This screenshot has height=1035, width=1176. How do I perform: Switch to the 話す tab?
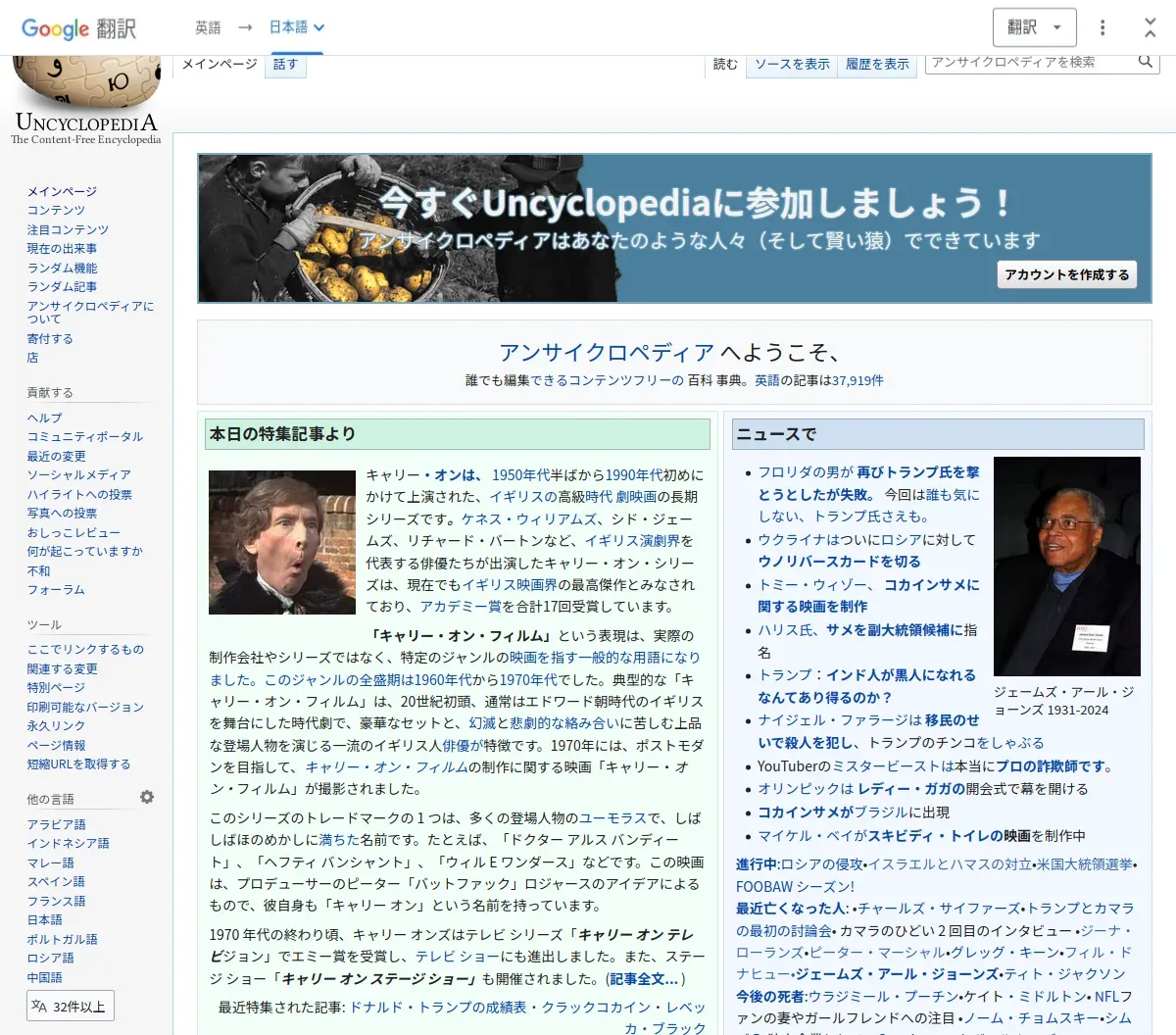click(x=285, y=64)
